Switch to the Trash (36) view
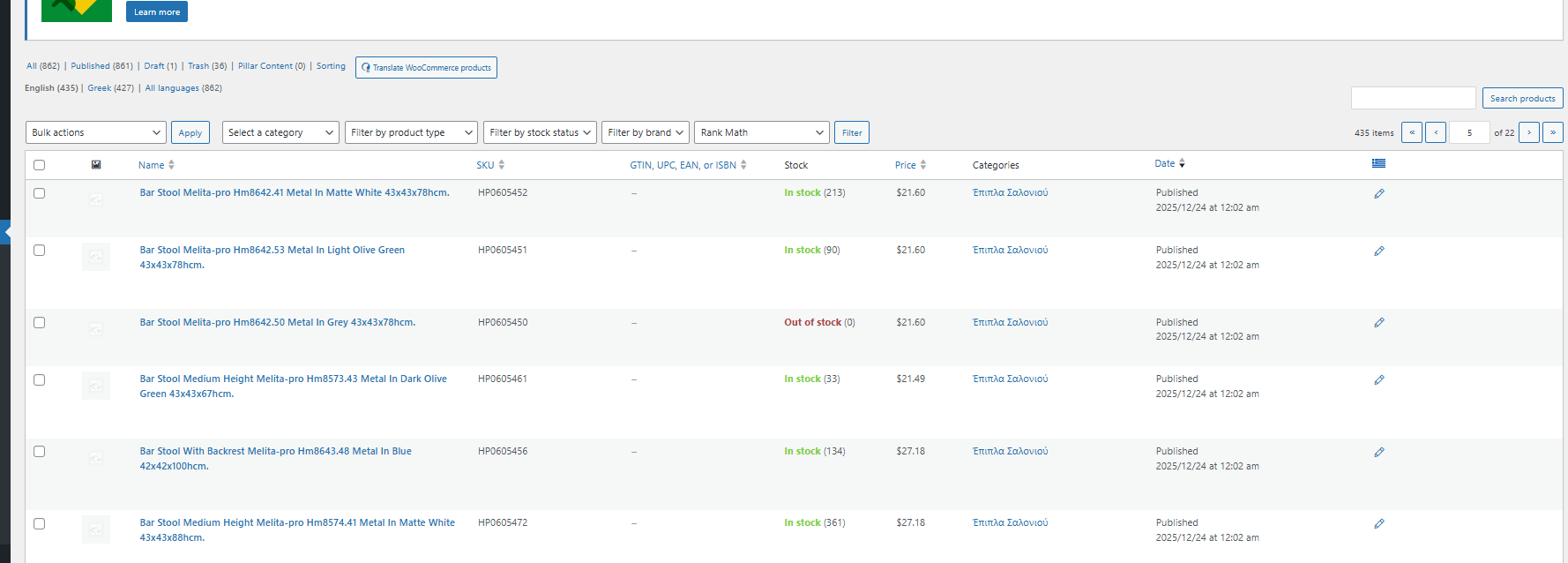This screenshot has height=563, width=1568. [x=206, y=66]
